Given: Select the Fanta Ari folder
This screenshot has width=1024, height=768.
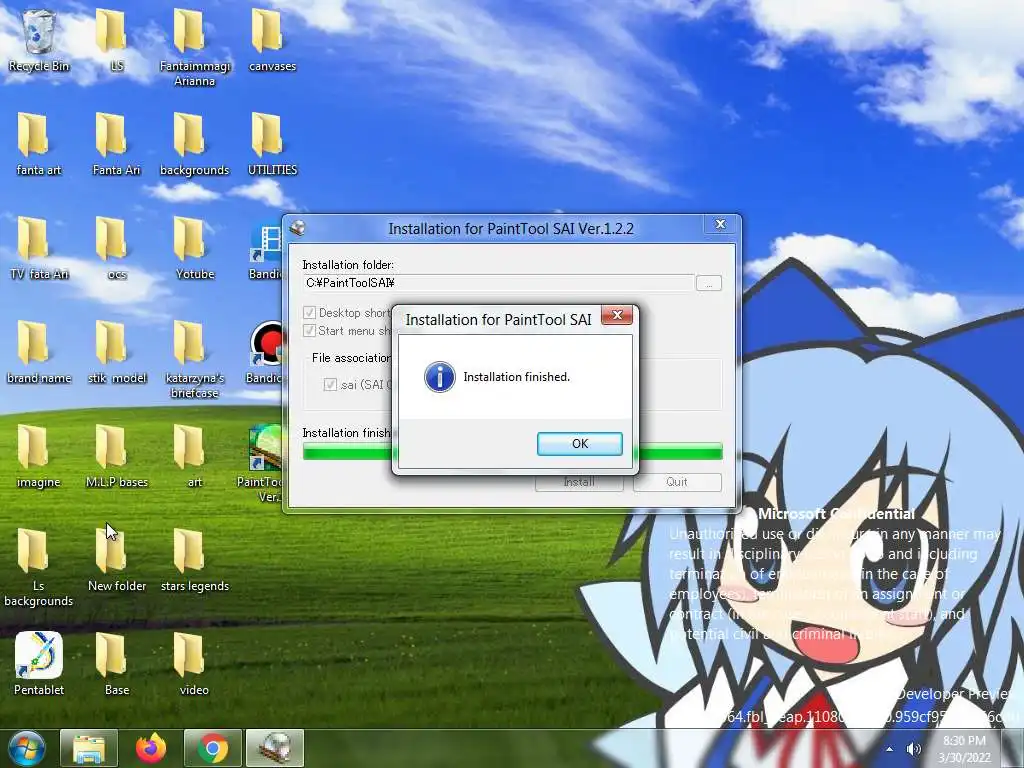Looking at the screenshot, I should tap(116, 144).
